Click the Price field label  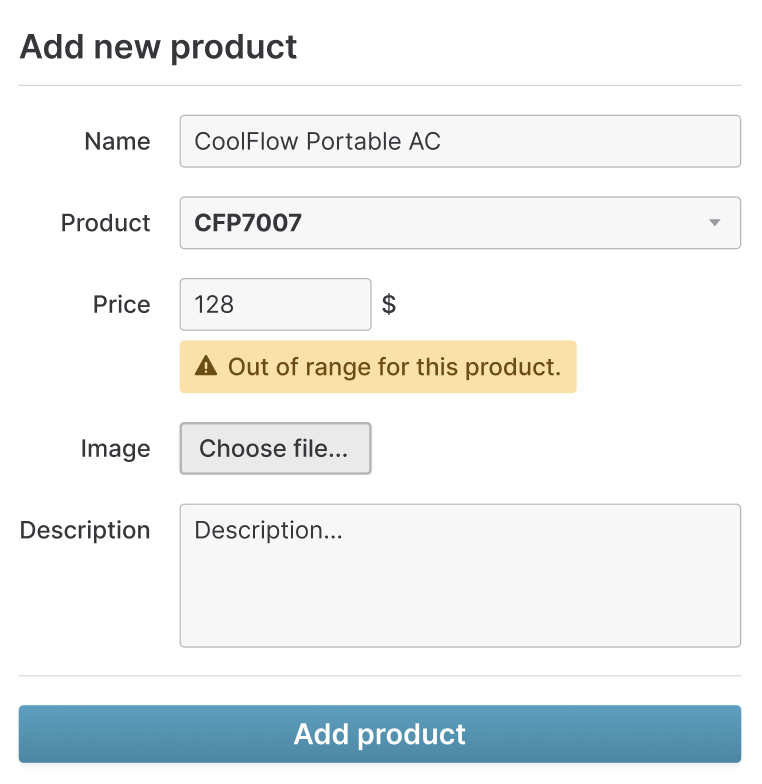(122, 304)
